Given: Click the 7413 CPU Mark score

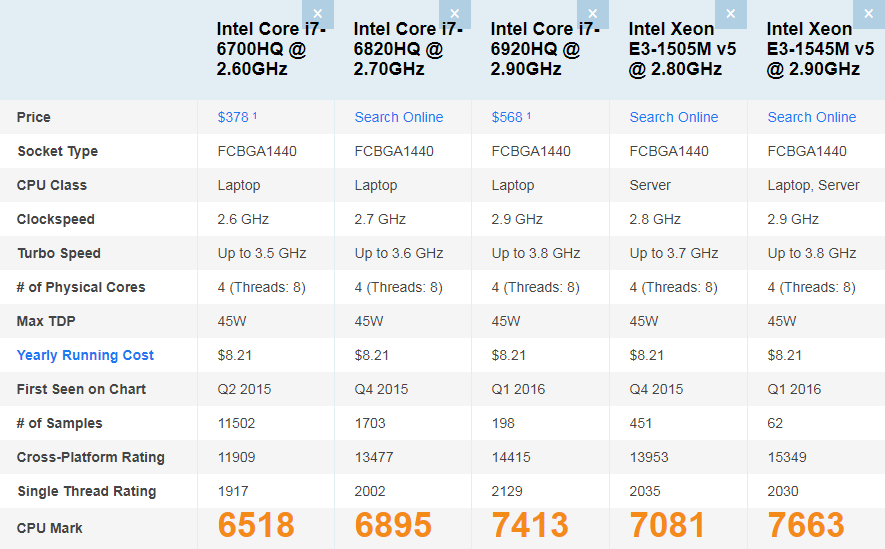Looking at the screenshot, I should pos(530,526).
